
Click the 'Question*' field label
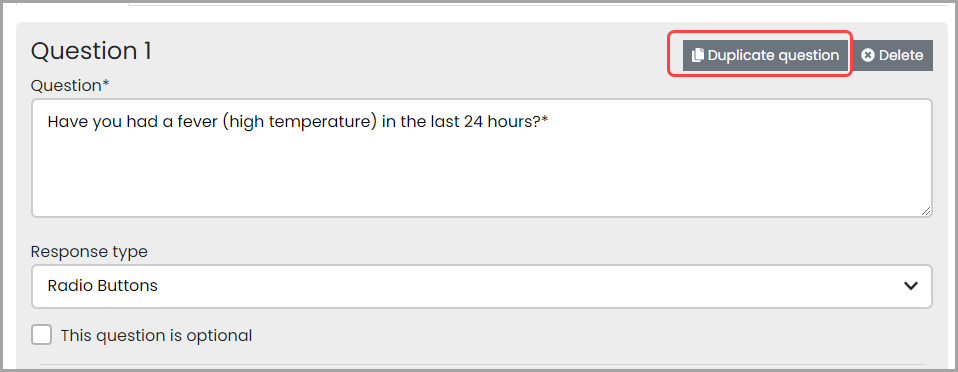click(x=70, y=86)
